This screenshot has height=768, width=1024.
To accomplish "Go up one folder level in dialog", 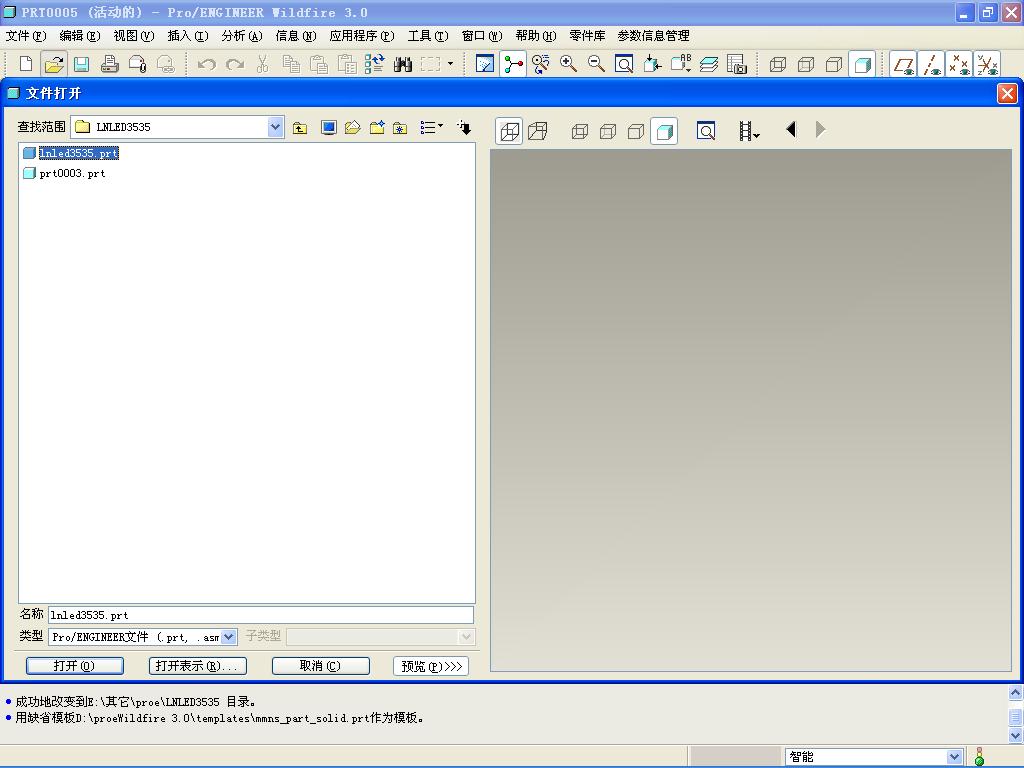I will tap(300, 128).
